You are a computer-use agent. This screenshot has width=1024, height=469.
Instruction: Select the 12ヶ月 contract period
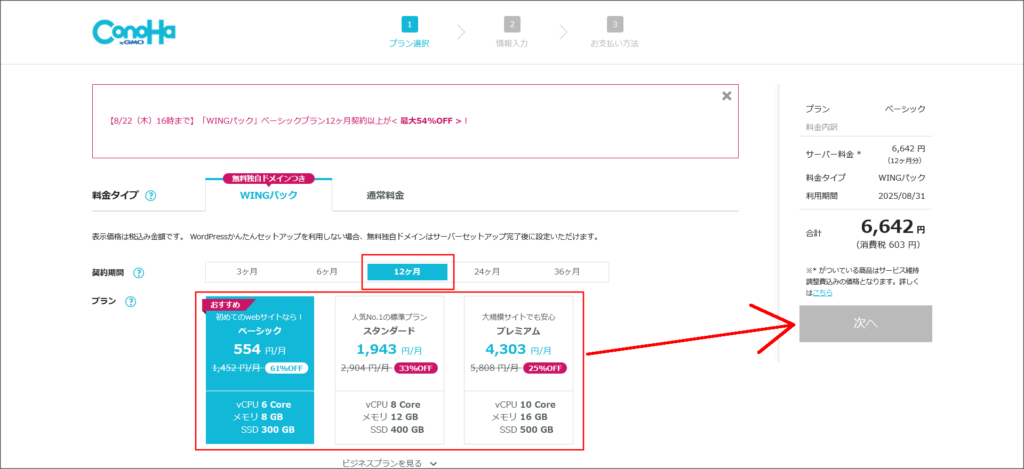point(408,272)
